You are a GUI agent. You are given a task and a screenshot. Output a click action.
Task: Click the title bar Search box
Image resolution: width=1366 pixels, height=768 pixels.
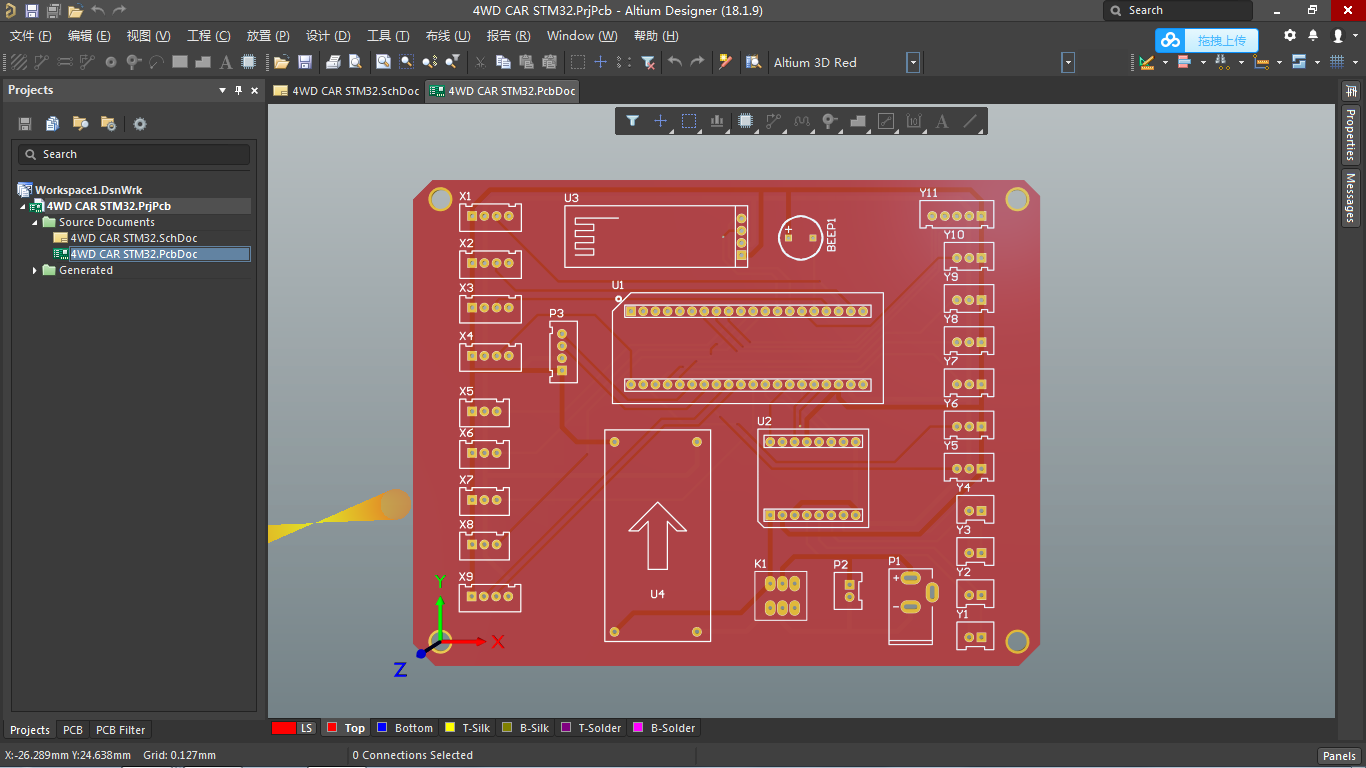click(1178, 10)
